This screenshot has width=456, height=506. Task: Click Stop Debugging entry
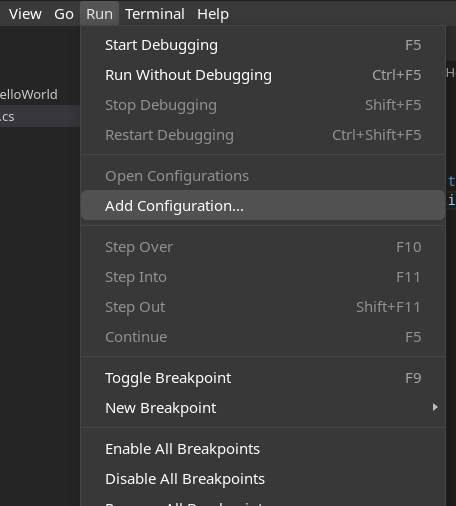tap(263, 105)
